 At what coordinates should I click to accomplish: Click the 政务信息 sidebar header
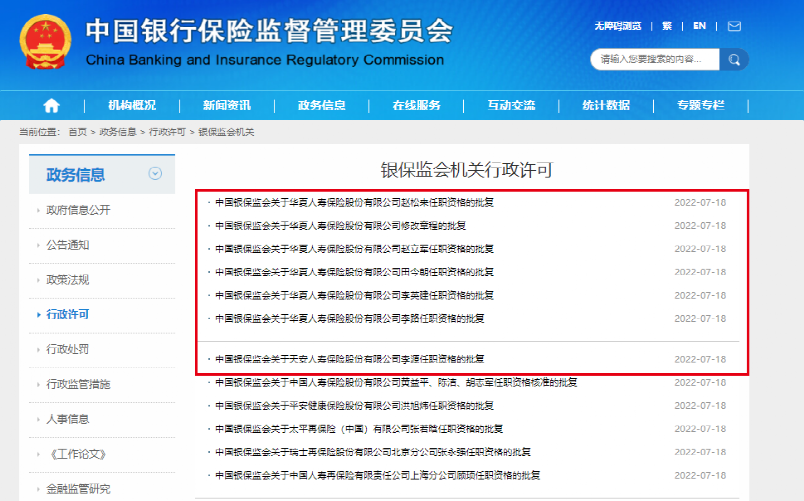coord(75,174)
